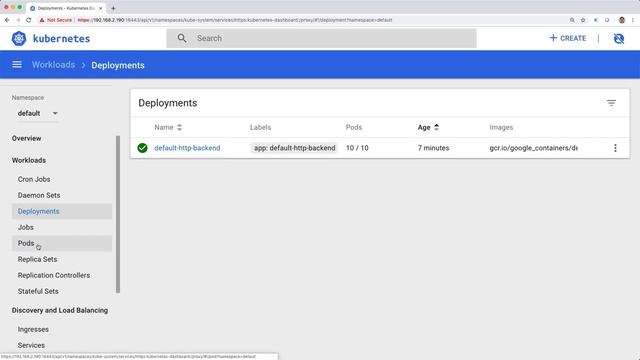Screen dimensions: 640x360
Task: Click the Images column header
Action: coord(501,127)
